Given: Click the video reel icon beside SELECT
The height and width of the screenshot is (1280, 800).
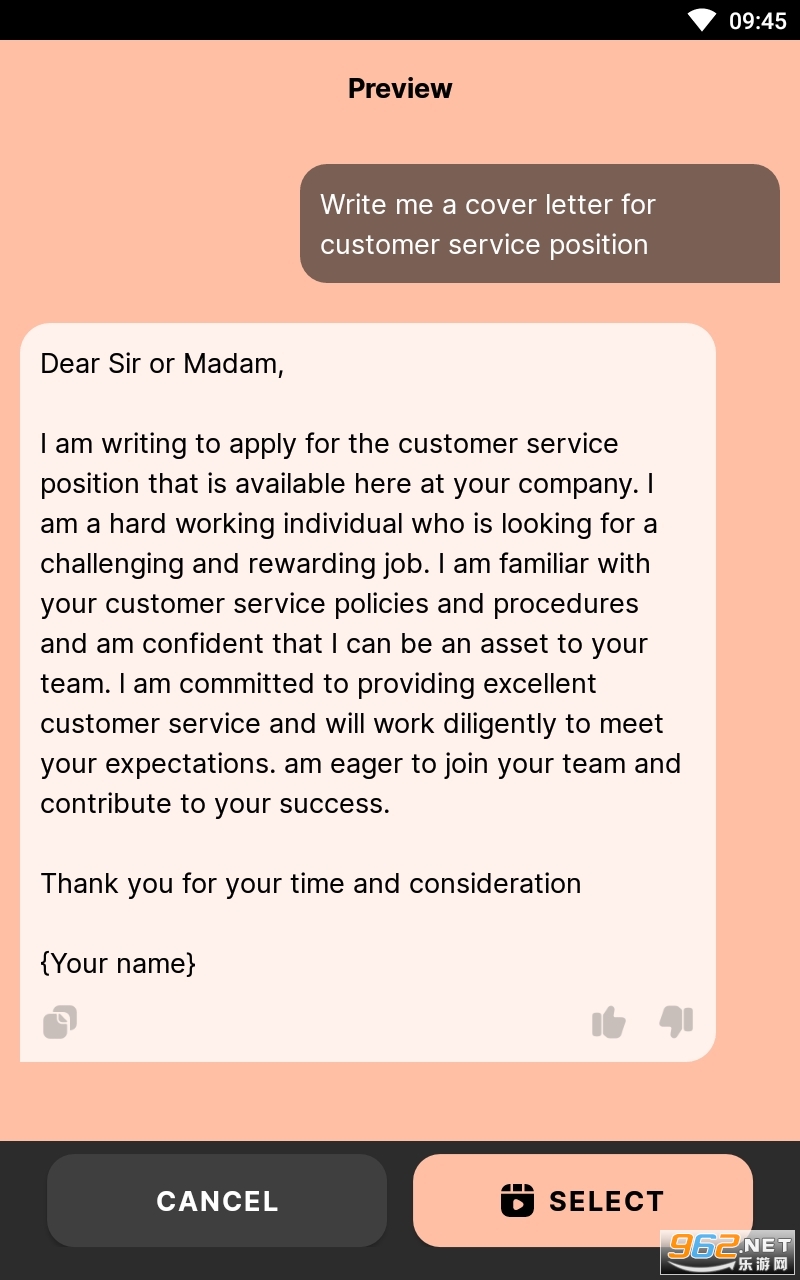Looking at the screenshot, I should pos(517,1200).
